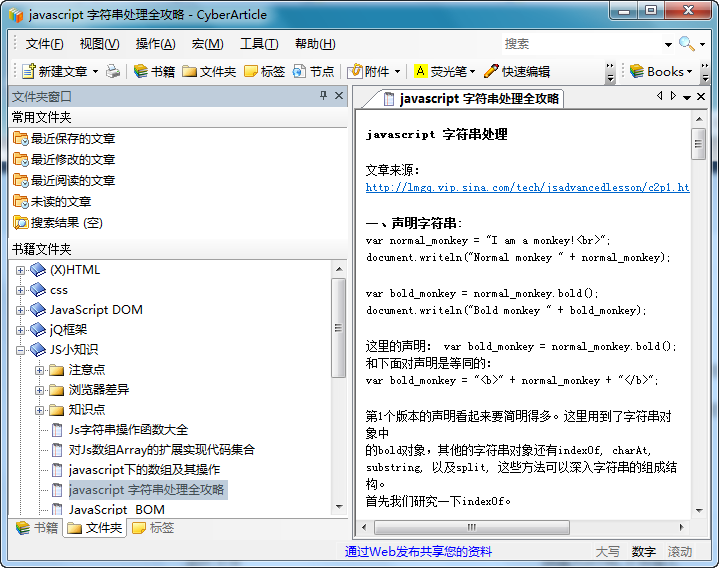
Task: Click the search magnifier icon
Action: click(687, 44)
